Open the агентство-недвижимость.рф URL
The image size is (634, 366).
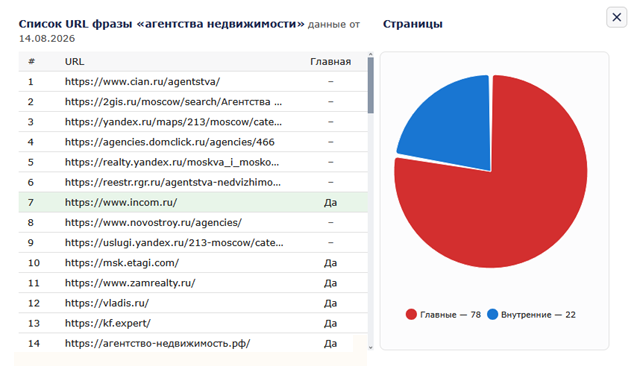157,344
